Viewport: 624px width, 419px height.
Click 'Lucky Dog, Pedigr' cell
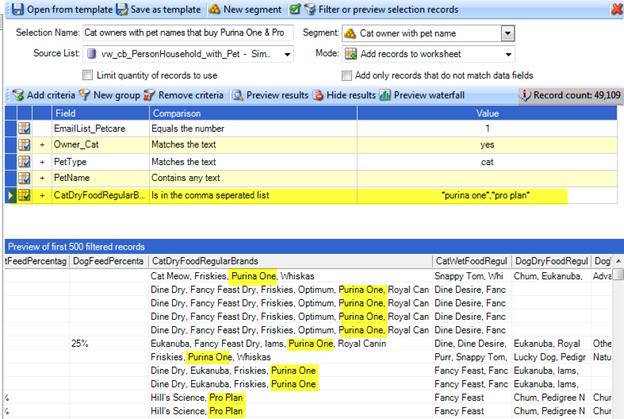point(552,357)
